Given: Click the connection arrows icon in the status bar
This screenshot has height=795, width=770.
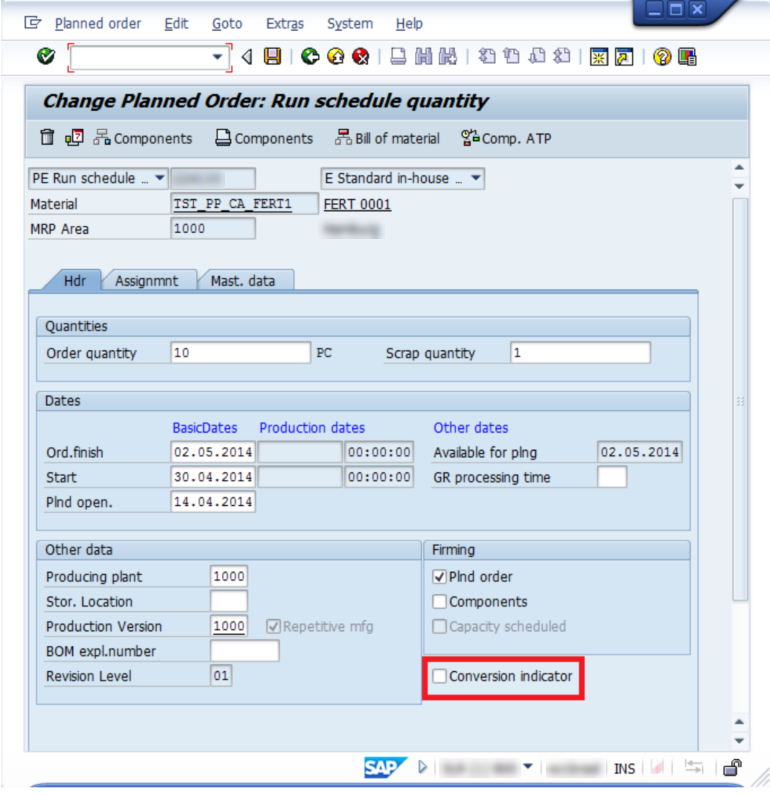Looking at the screenshot, I should coord(693,767).
